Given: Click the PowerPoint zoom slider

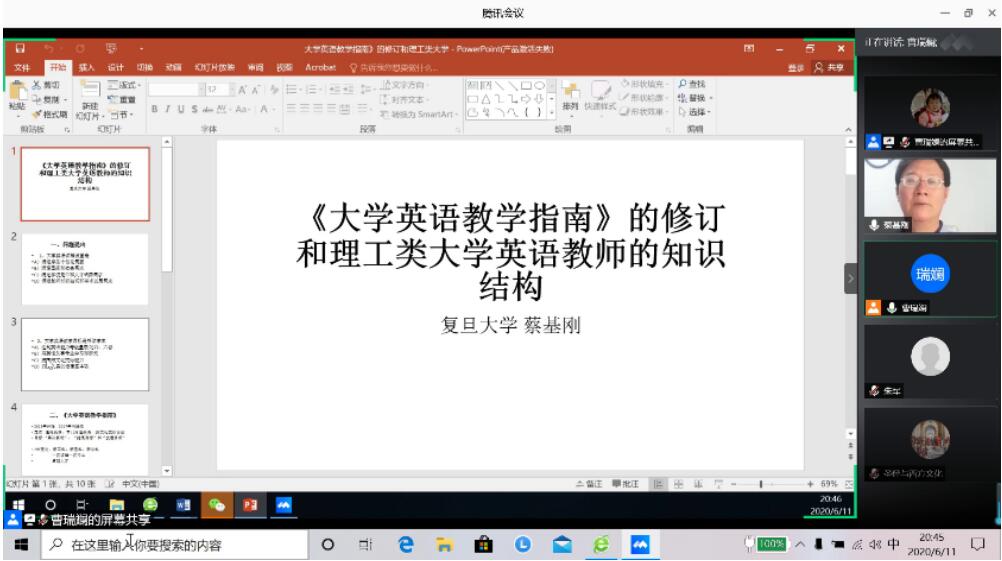Looking at the screenshot, I should [x=762, y=484].
